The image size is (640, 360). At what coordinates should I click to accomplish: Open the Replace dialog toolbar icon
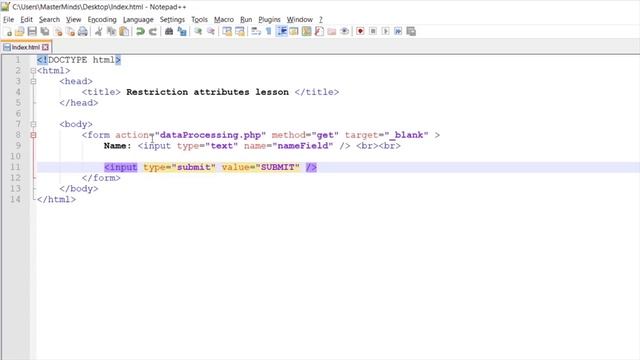pos(182,31)
